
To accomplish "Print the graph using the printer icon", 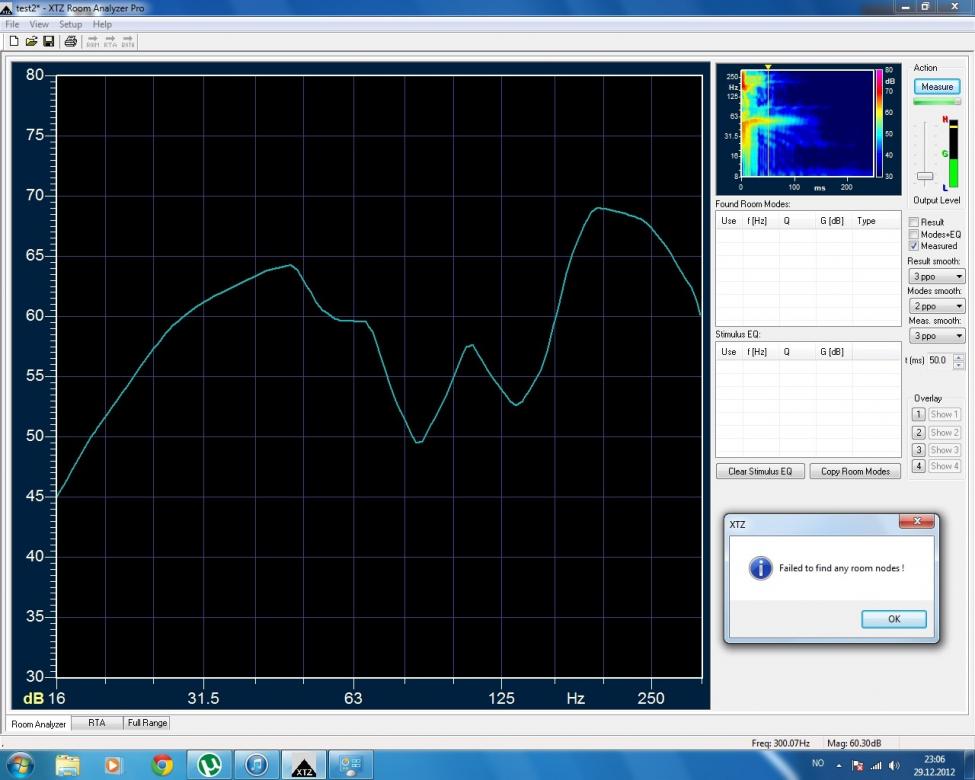I will click(x=70, y=41).
